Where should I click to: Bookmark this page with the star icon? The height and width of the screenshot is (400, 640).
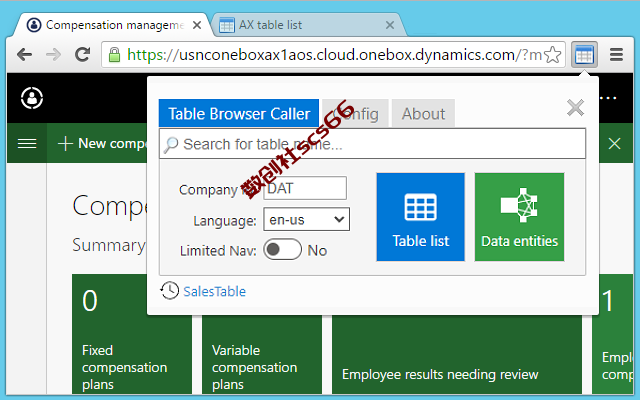[x=553, y=55]
